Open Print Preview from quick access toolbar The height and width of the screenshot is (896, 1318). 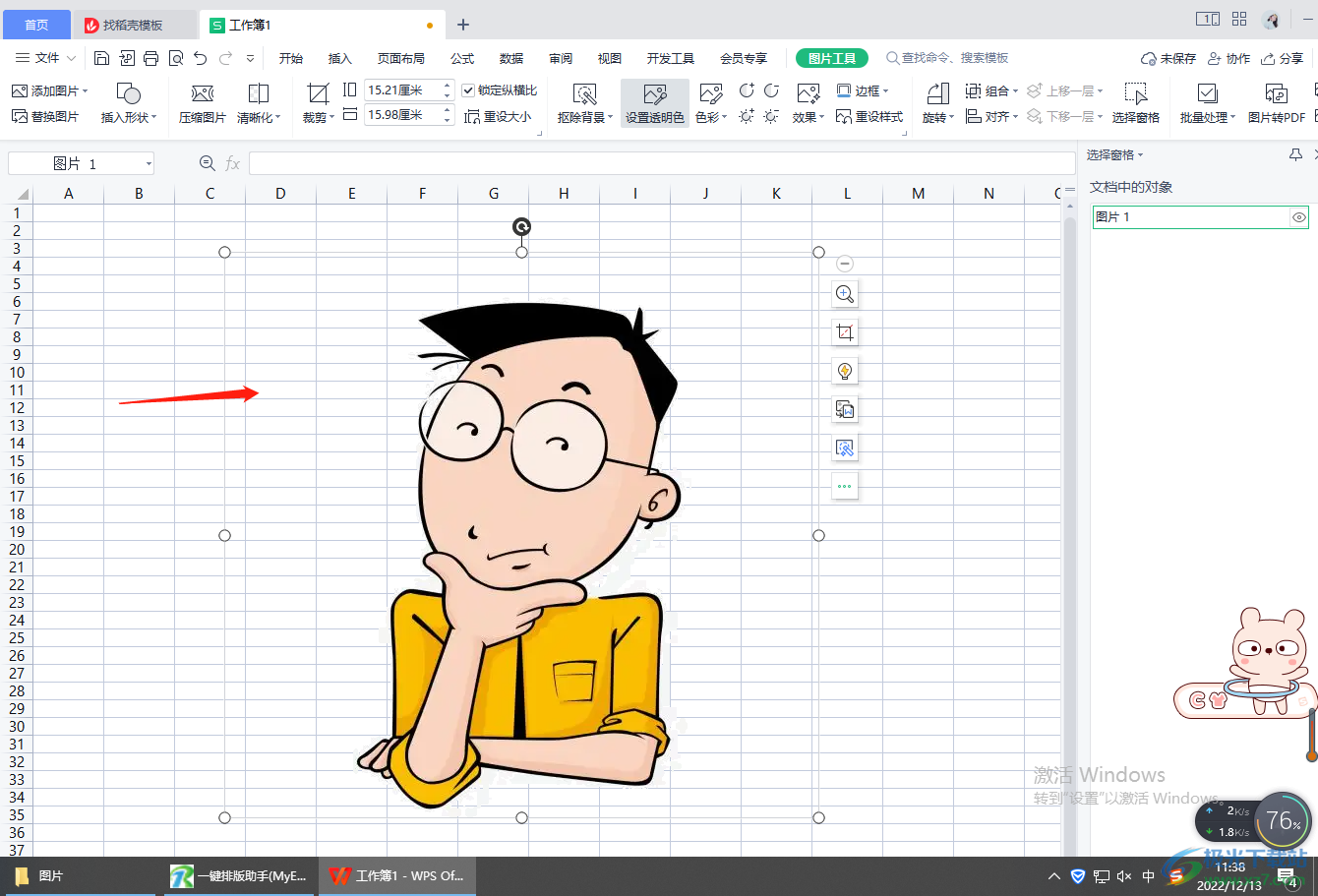176,58
